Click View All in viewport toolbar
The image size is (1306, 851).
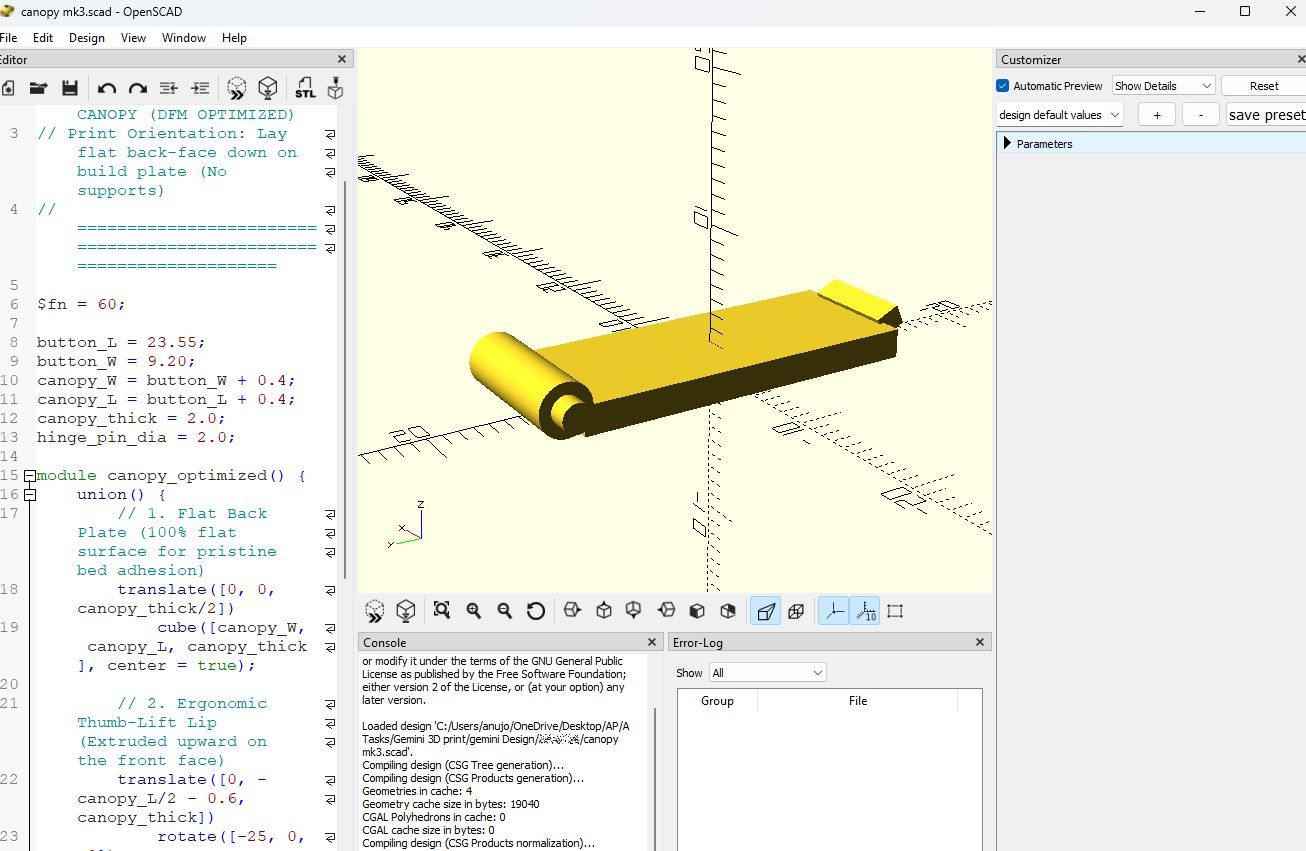tap(442, 611)
